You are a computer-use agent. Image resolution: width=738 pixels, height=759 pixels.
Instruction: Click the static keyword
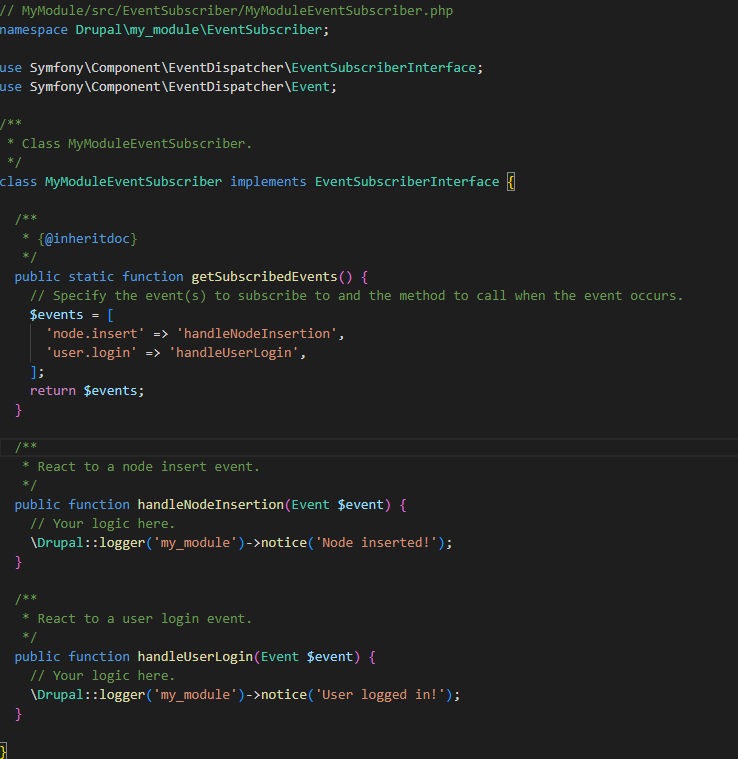(91, 276)
